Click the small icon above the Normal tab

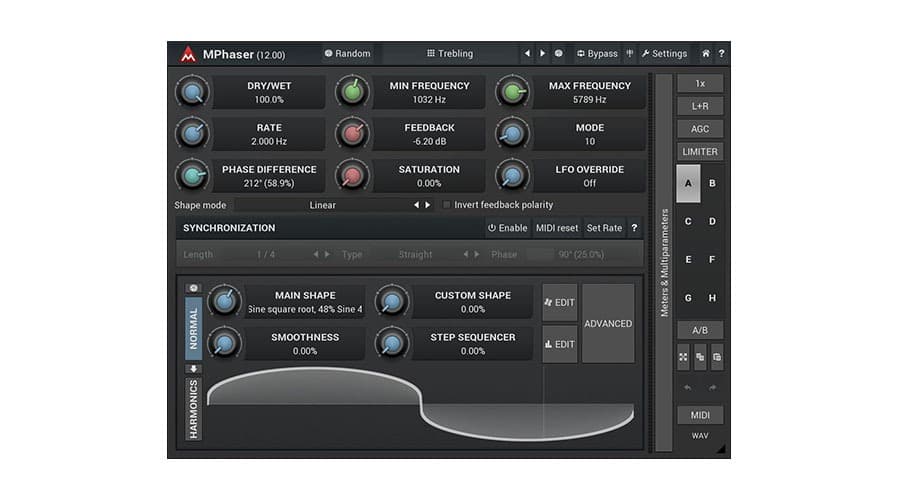193,288
